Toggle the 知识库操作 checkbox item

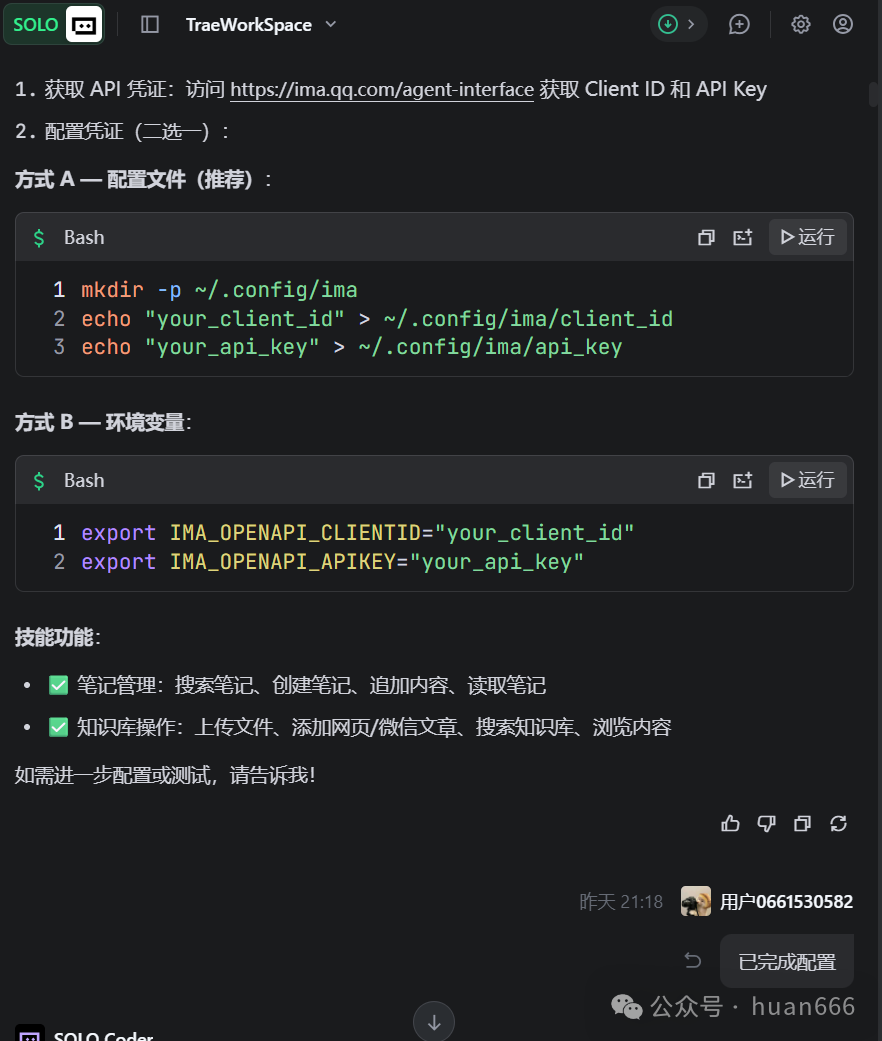58,726
